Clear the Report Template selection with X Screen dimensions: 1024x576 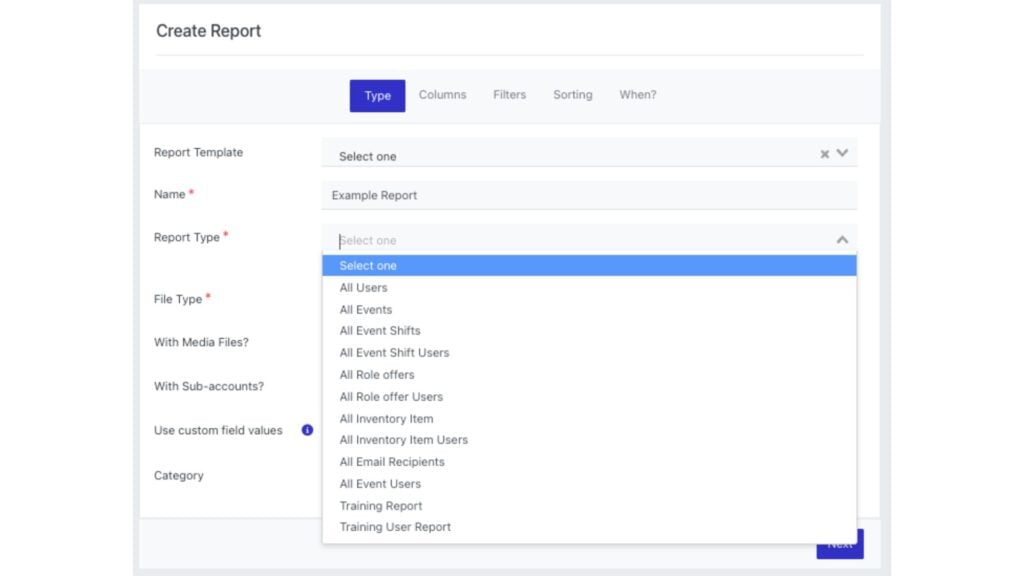point(825,154)
